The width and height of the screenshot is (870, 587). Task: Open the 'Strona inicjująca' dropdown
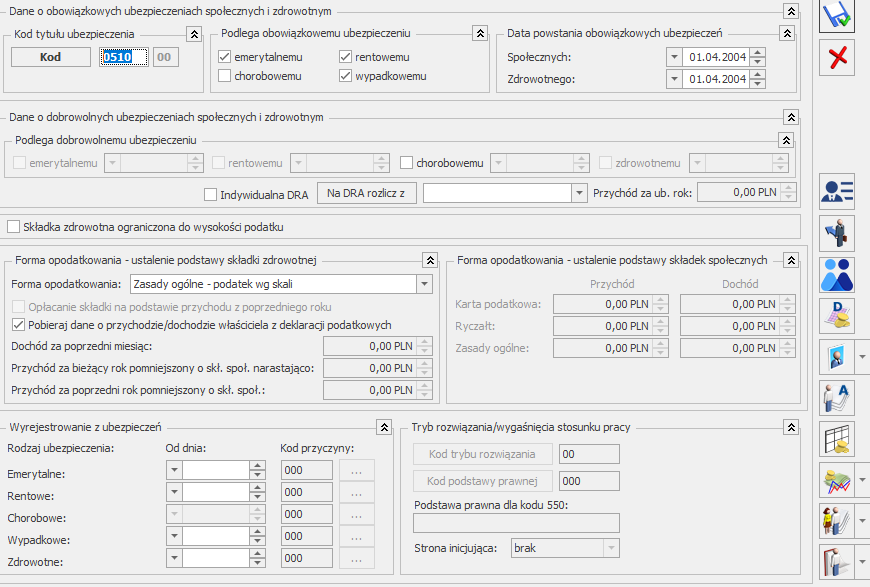[x=609, y=548]
